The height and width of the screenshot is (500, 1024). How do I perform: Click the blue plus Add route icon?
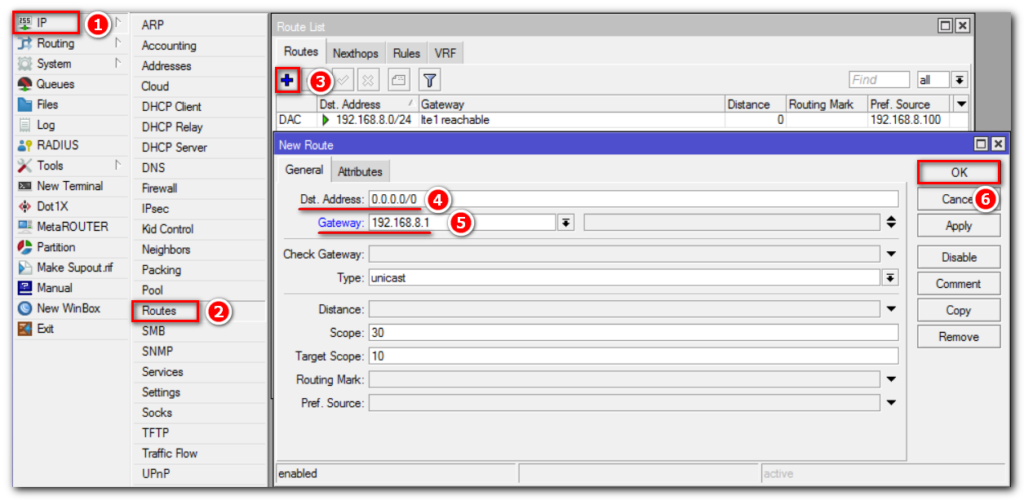click(x=288, y=80)
